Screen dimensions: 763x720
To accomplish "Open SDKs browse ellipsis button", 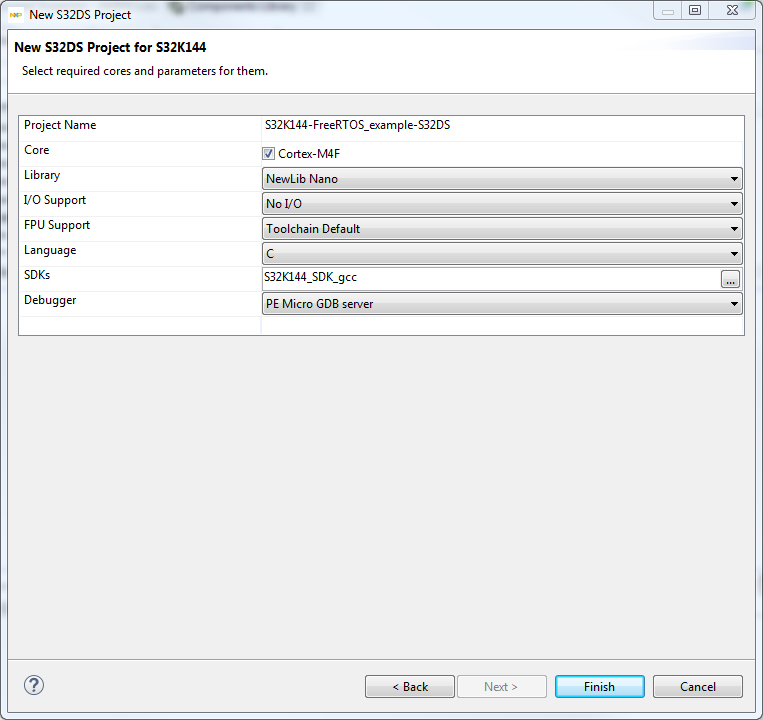I will (730, 279).
